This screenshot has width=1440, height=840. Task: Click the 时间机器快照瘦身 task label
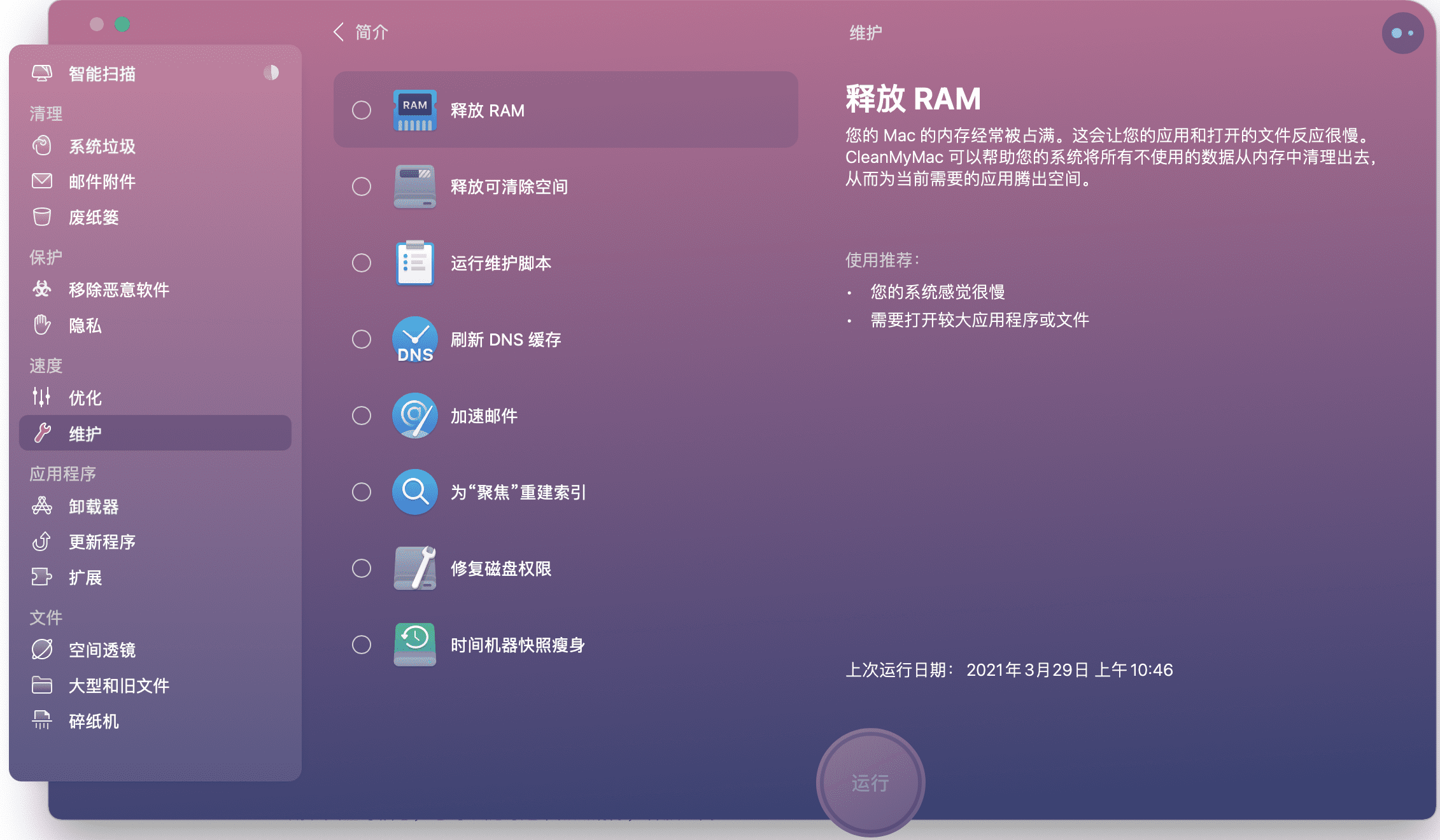(518, 645)
